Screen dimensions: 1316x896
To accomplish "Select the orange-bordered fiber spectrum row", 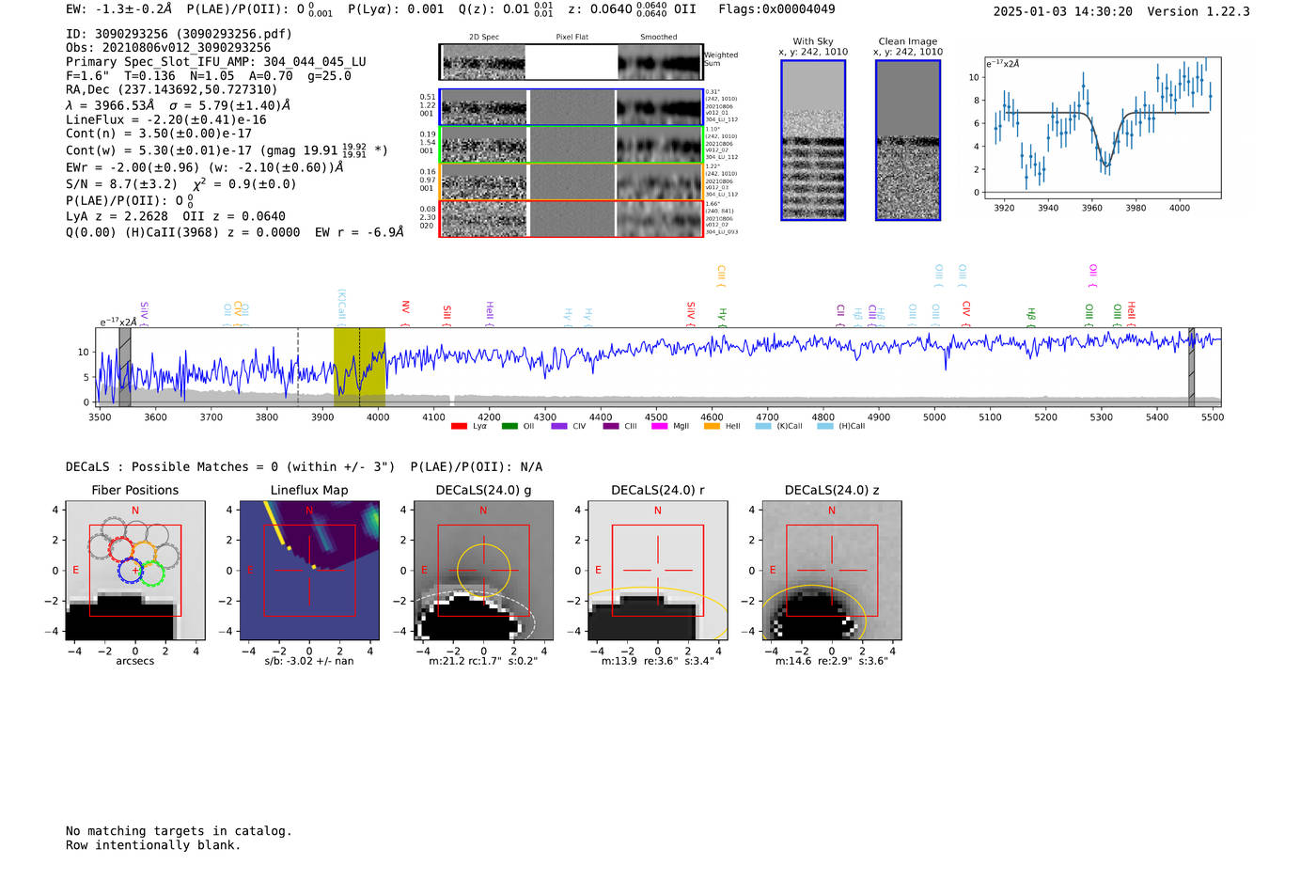I will (571, 181).
